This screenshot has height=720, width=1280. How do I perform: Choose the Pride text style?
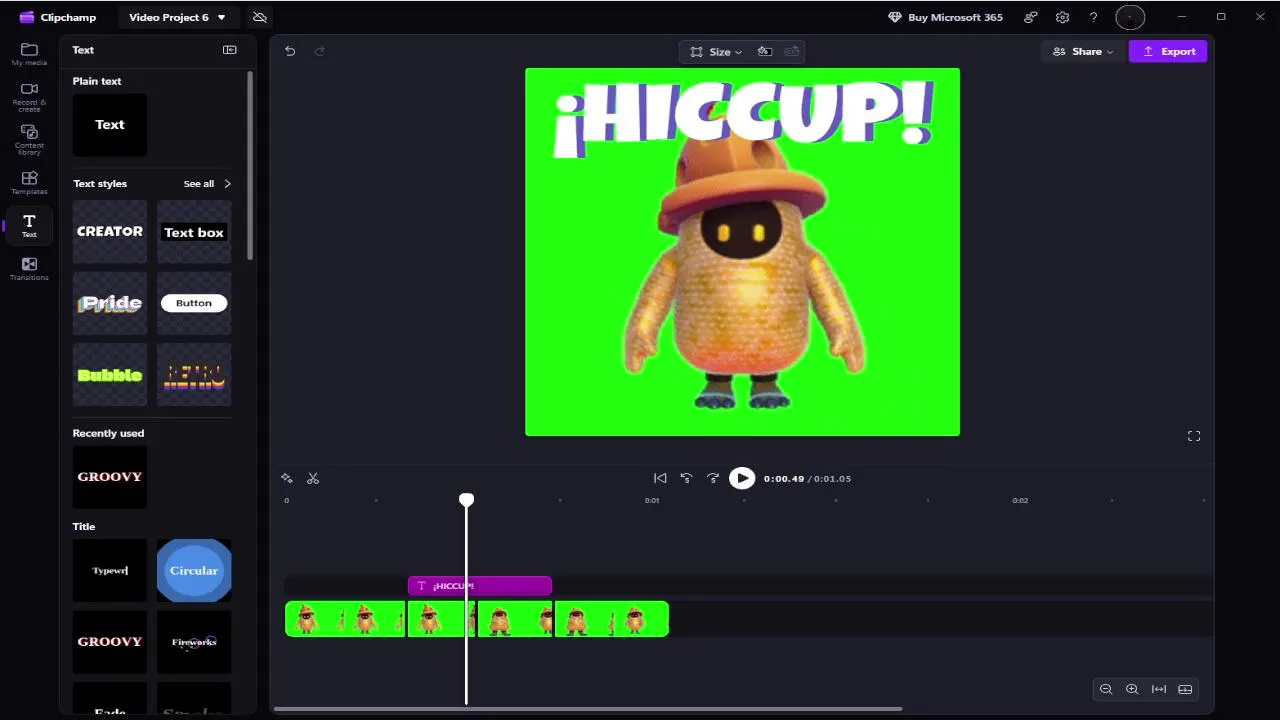(x=110, y=303)
